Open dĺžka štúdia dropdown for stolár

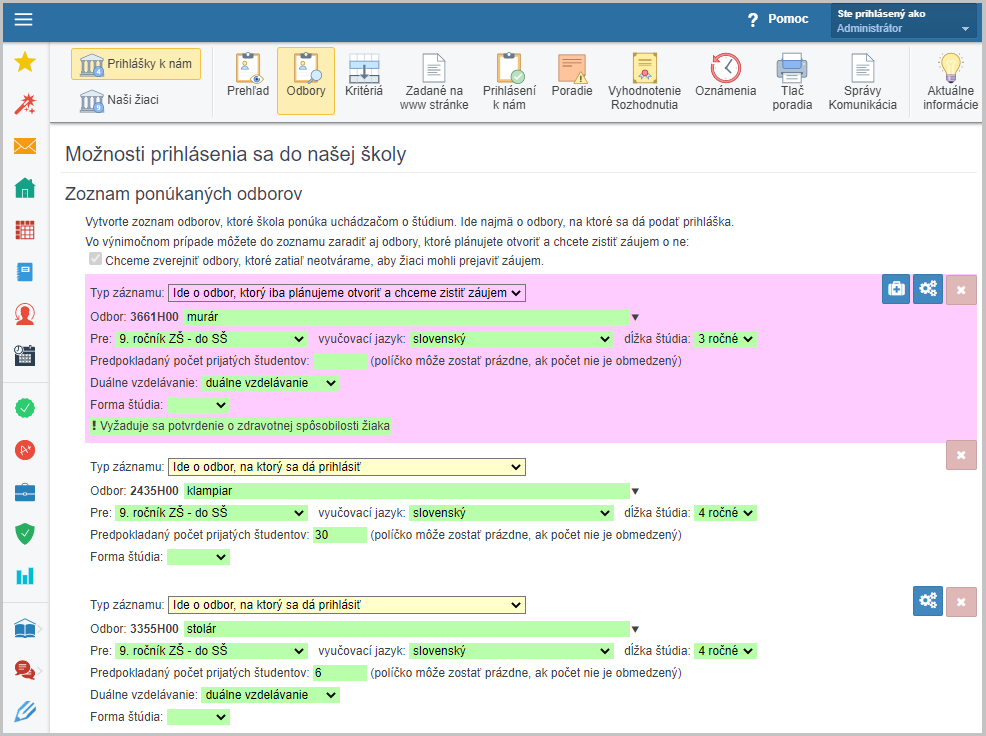coord(725,650)
